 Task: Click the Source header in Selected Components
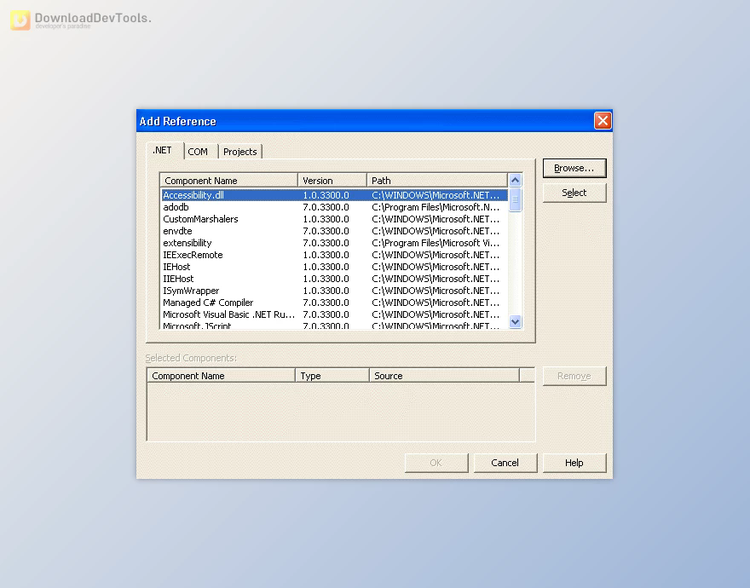point(444,376)
